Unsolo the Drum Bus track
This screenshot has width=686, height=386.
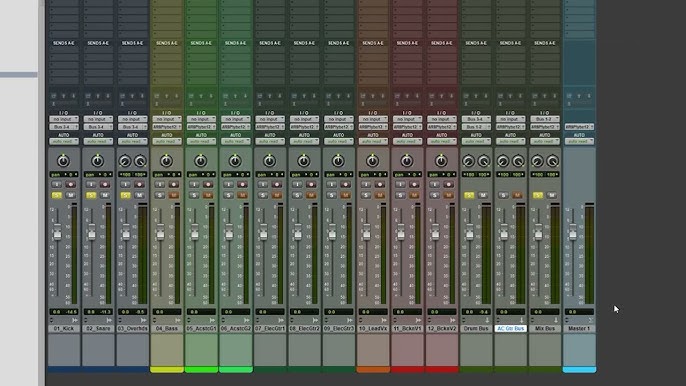click(x=469, y=195)
